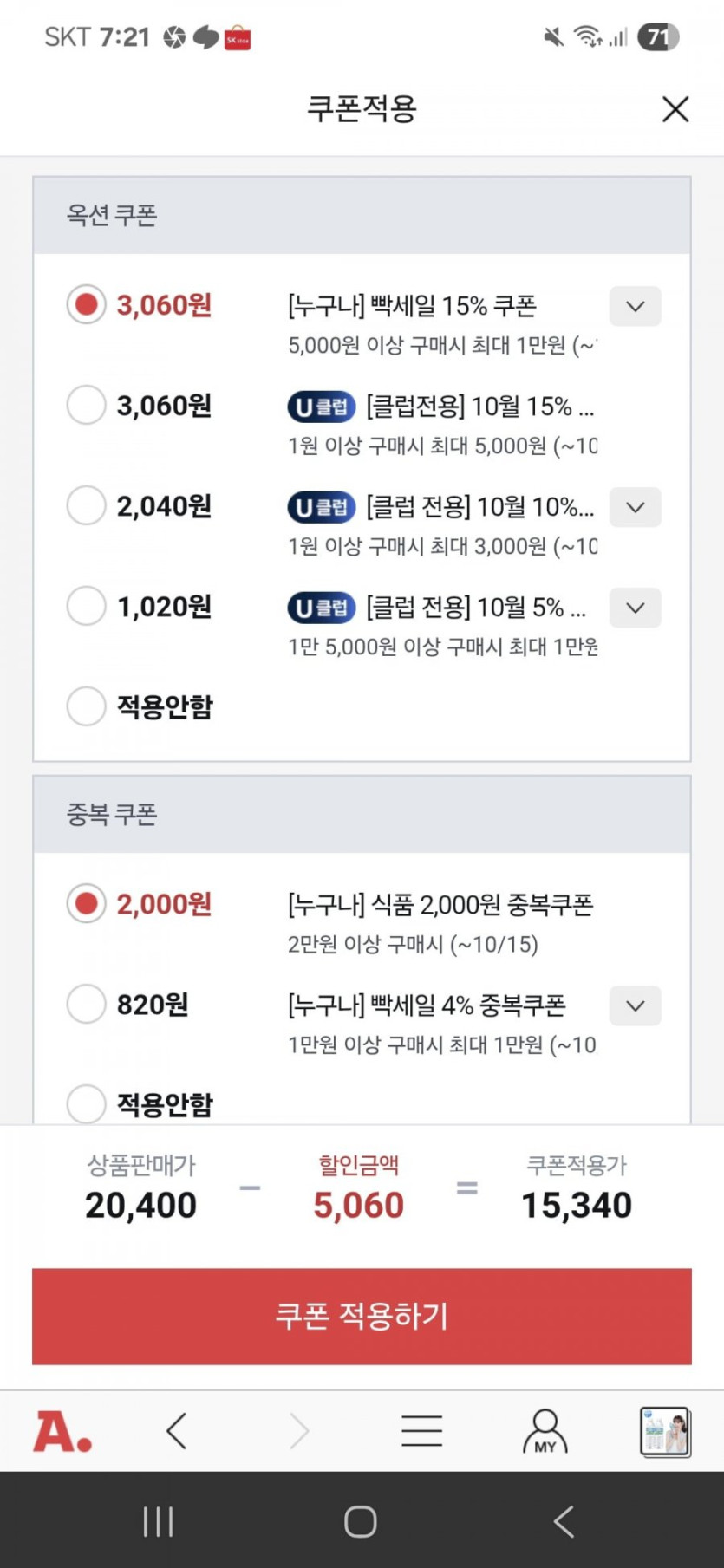Open the MY account icon
The height and width of the screenshot is (1568, 724).
[545, 1431]
